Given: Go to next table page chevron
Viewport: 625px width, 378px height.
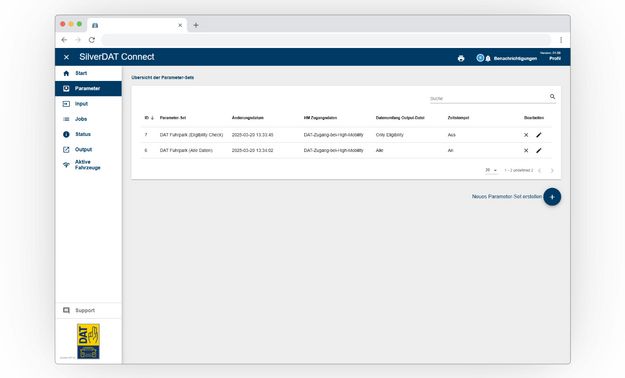Looking at the screenshot, I should 552,171.
